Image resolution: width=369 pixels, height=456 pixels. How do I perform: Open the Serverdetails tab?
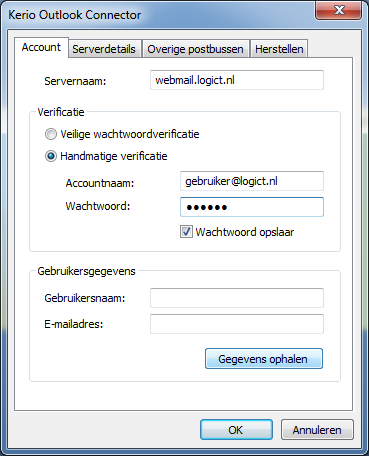point(104,49)
